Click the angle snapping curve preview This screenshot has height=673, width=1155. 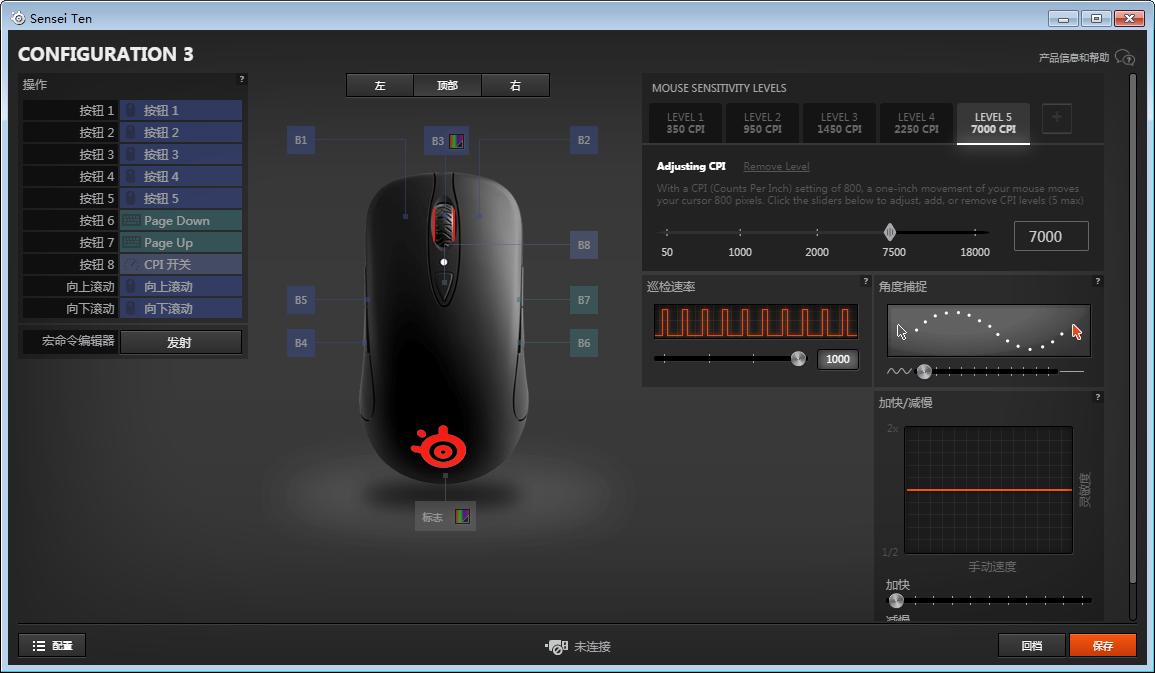coord(989,331)
